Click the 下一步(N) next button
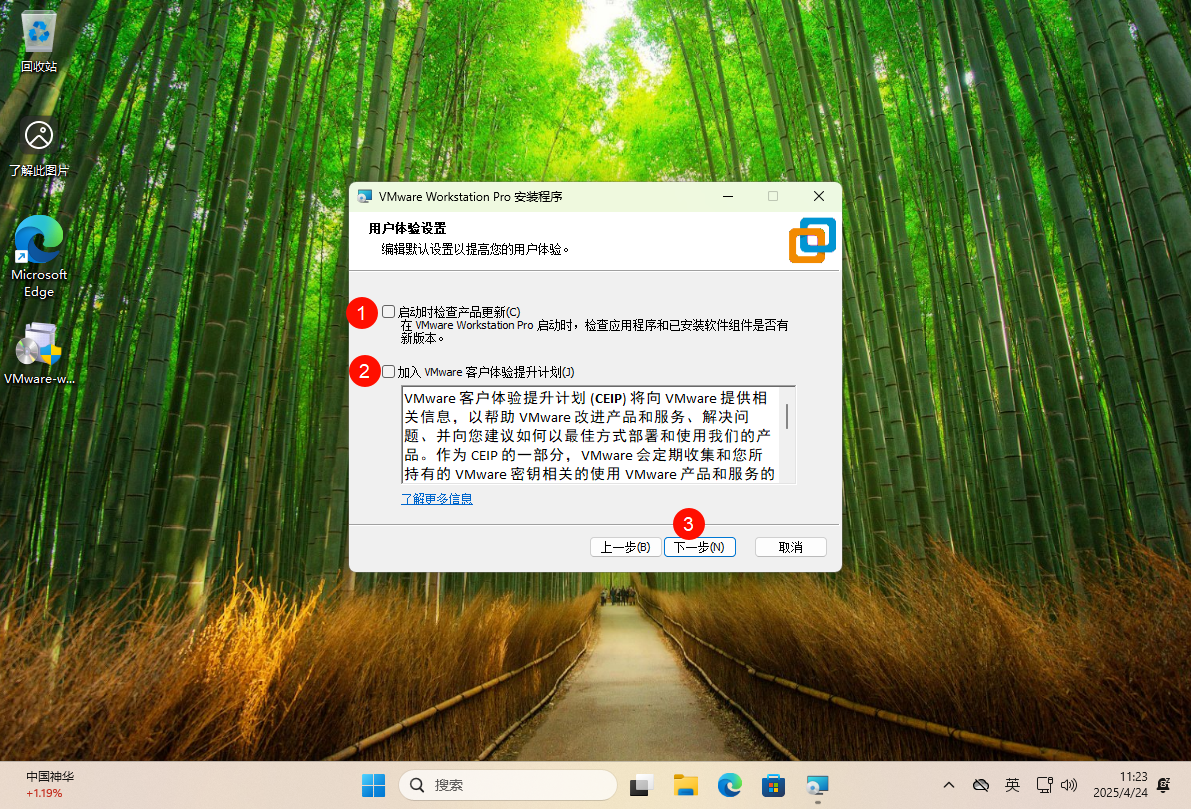This screenshot has height=809, width=1191. (700, 547)
